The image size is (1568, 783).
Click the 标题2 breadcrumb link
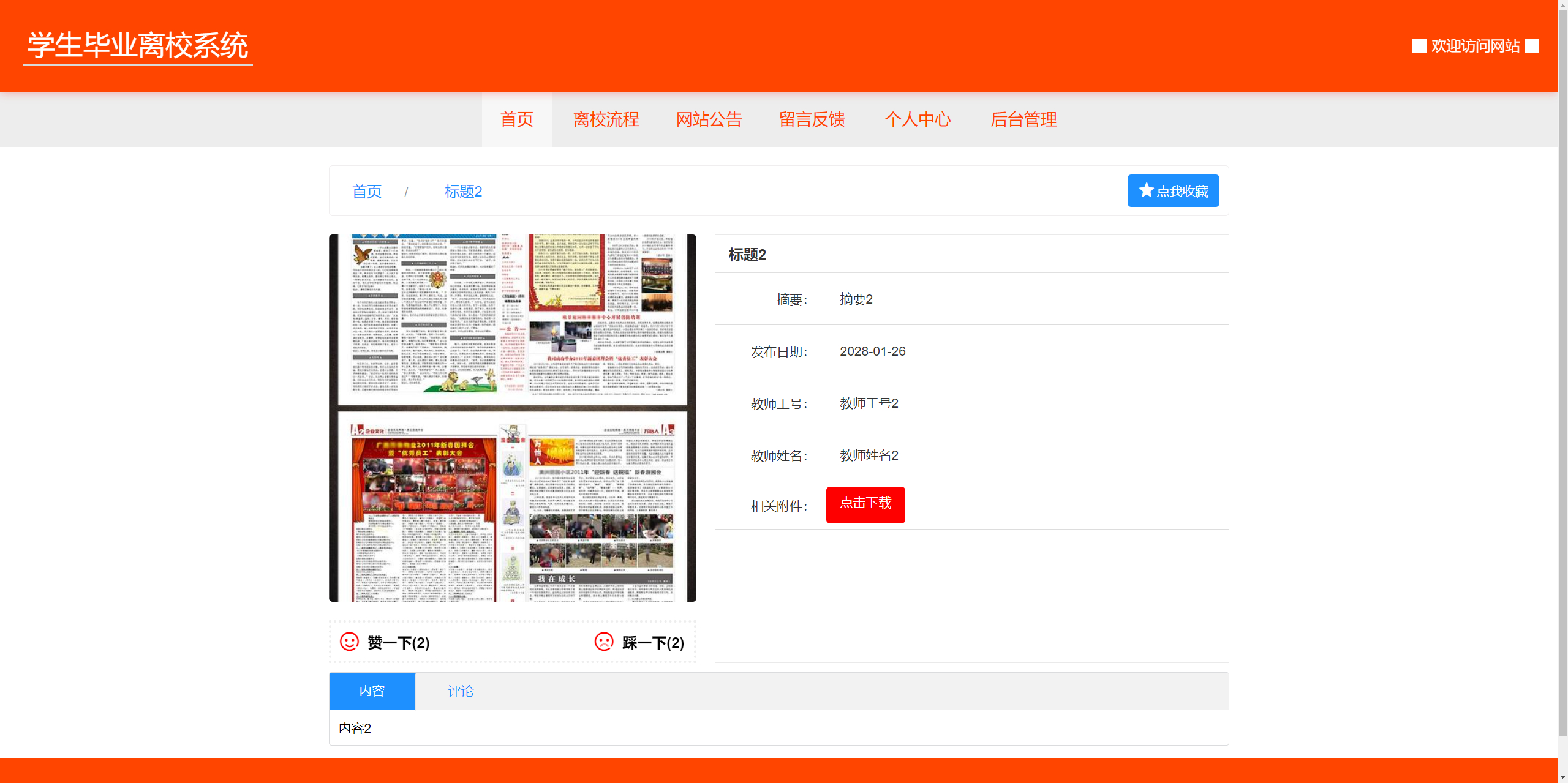(463, 192)
